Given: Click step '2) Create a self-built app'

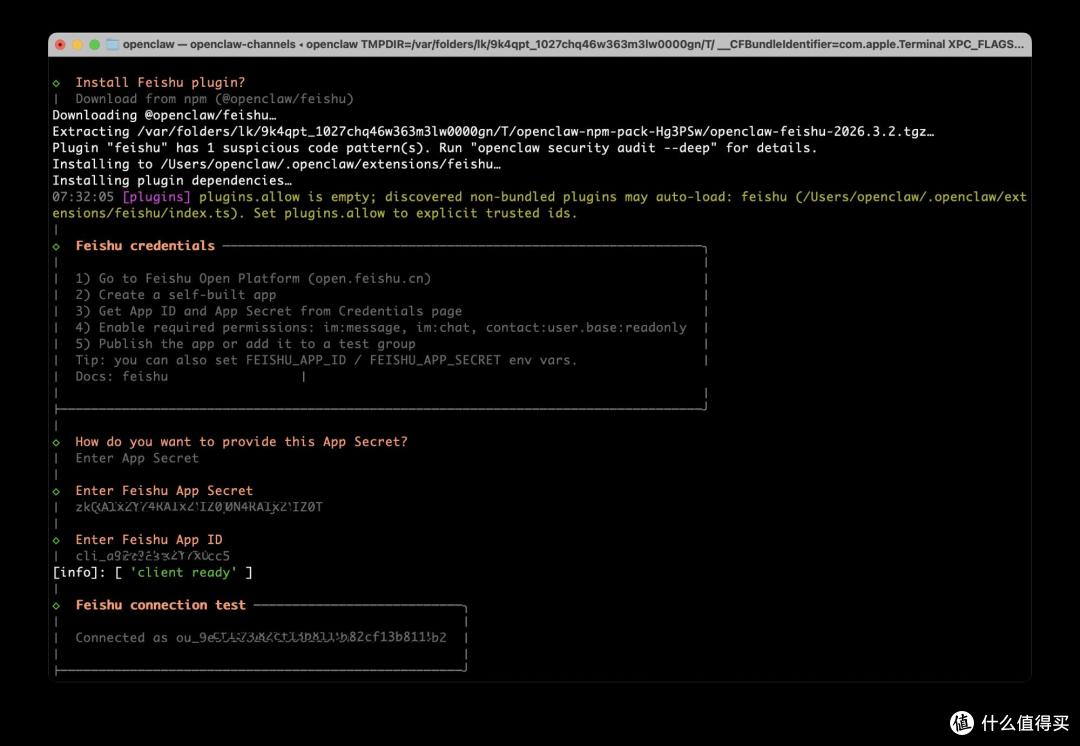Looking at the screenshot, I should pyautogui.click(x=176, y=295).
